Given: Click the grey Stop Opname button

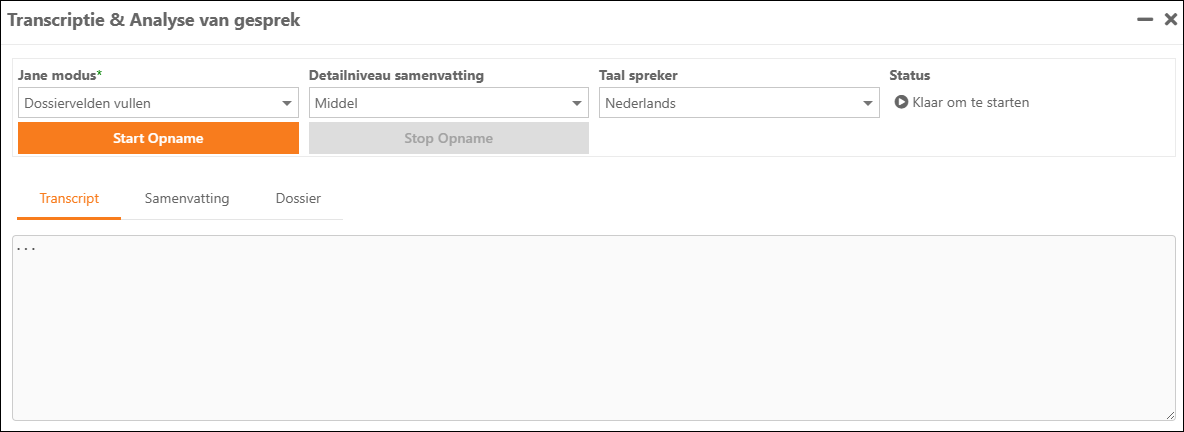Looking at the screenshot, I should point(448,138).
